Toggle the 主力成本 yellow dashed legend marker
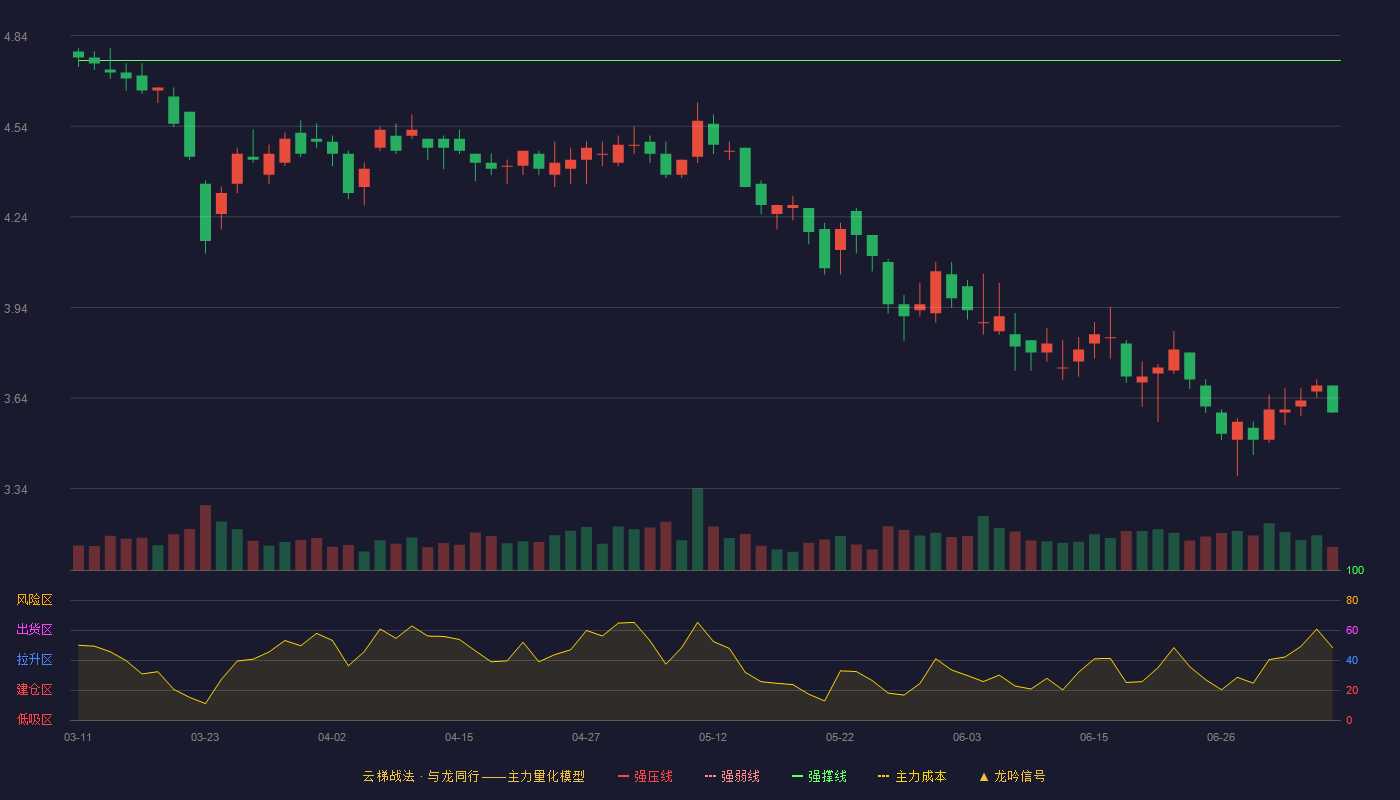 click(x=884, y=776)
